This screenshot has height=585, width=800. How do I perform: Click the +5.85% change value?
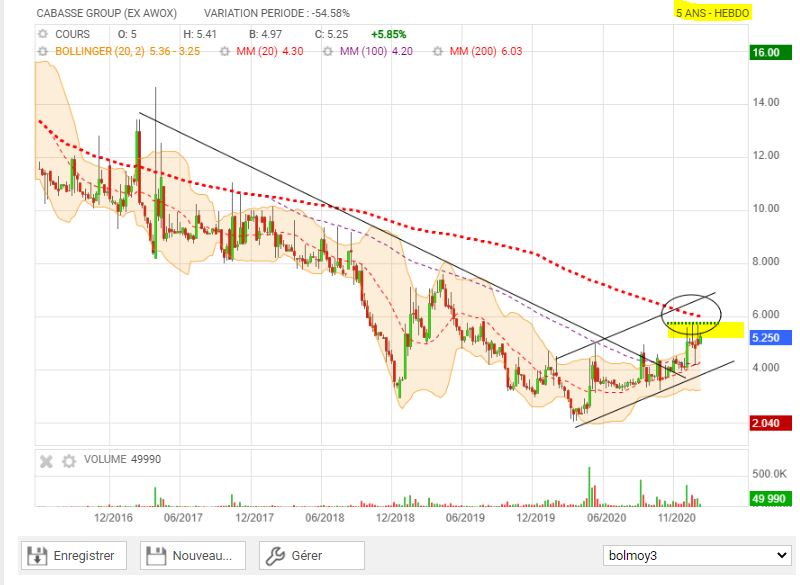tap(389, 34)
